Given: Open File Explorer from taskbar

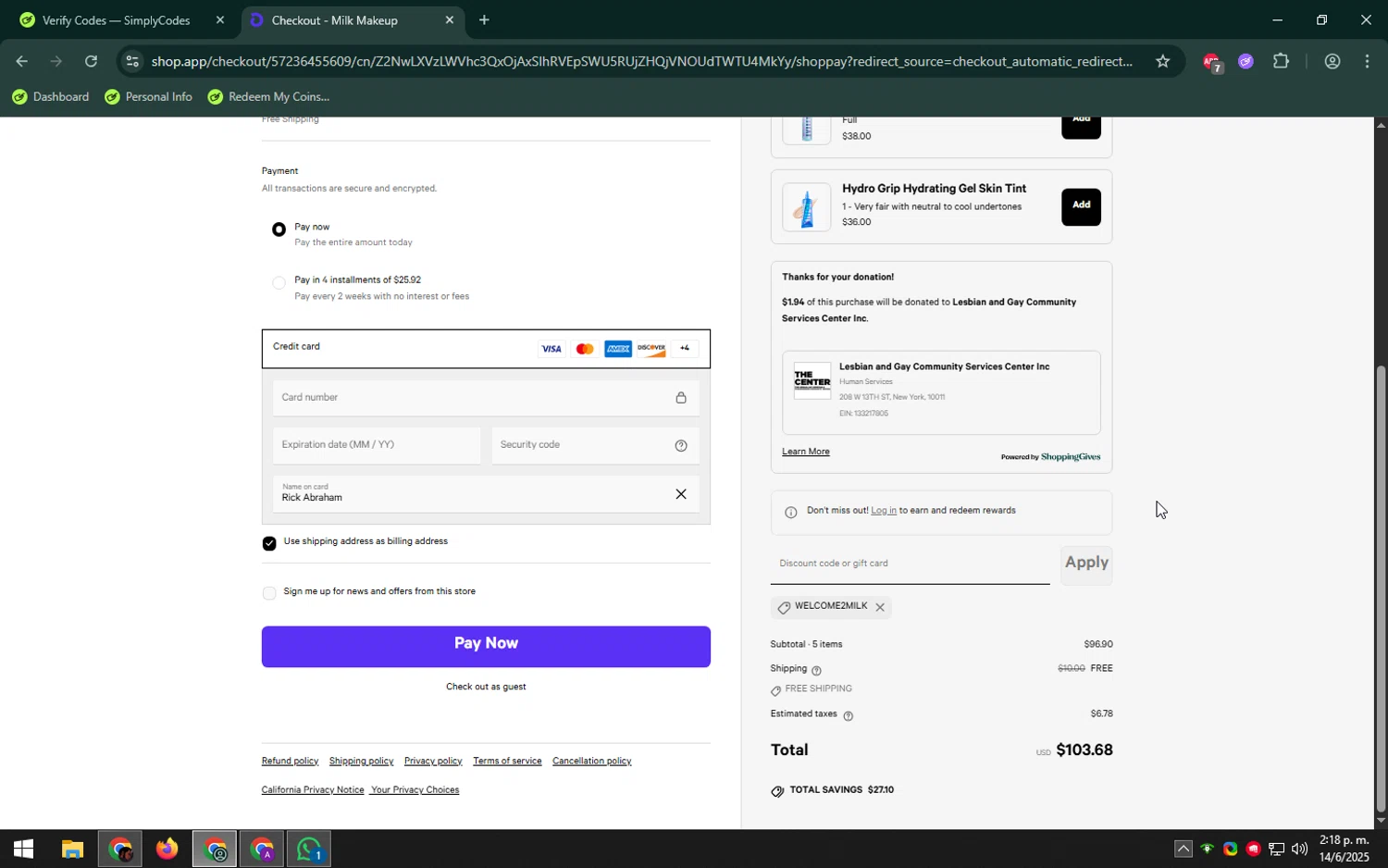Looking at the screenshot, I should click(72, 849).
